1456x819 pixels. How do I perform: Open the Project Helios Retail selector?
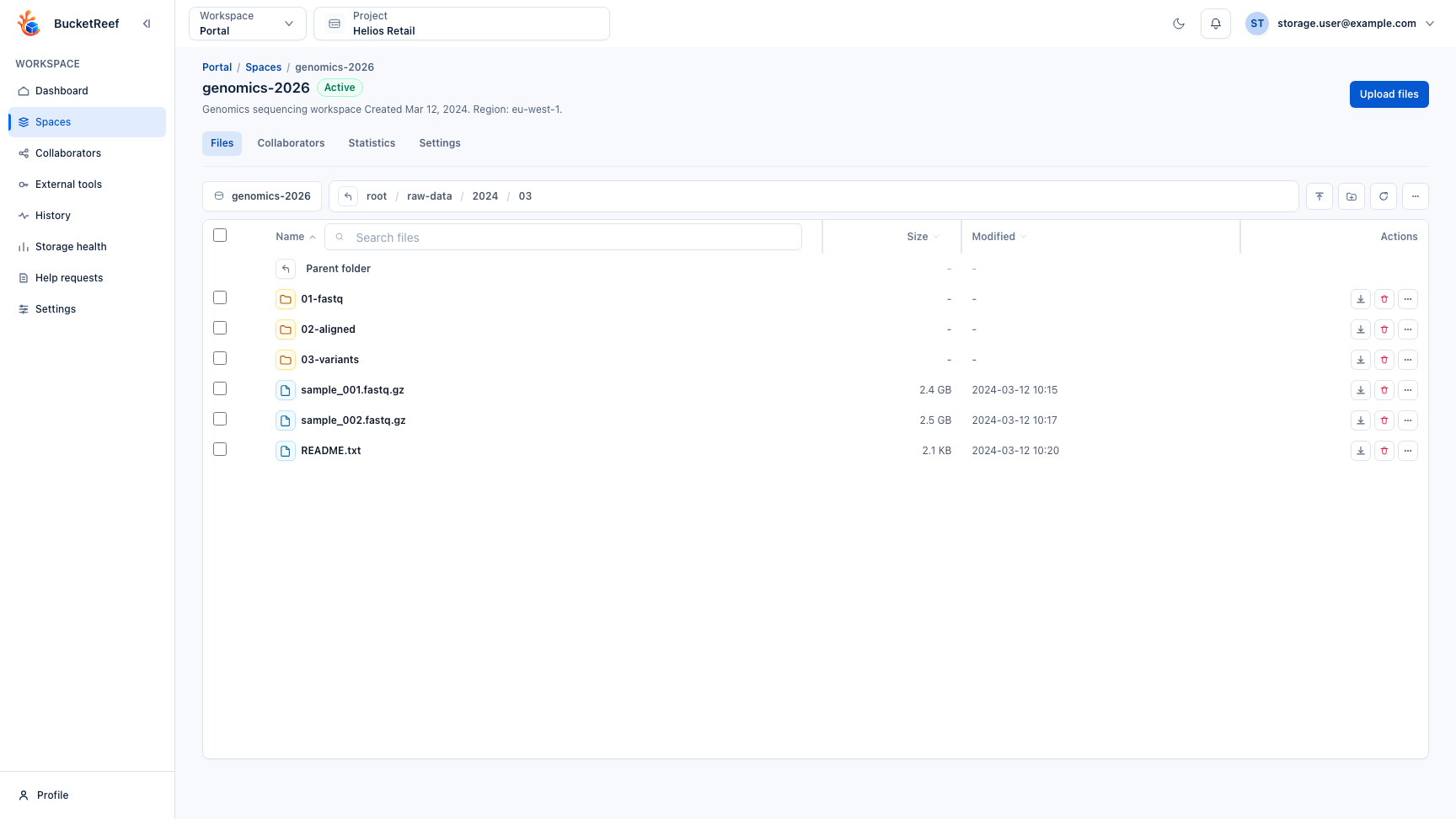pyautogui.click(x=462, y=24)
